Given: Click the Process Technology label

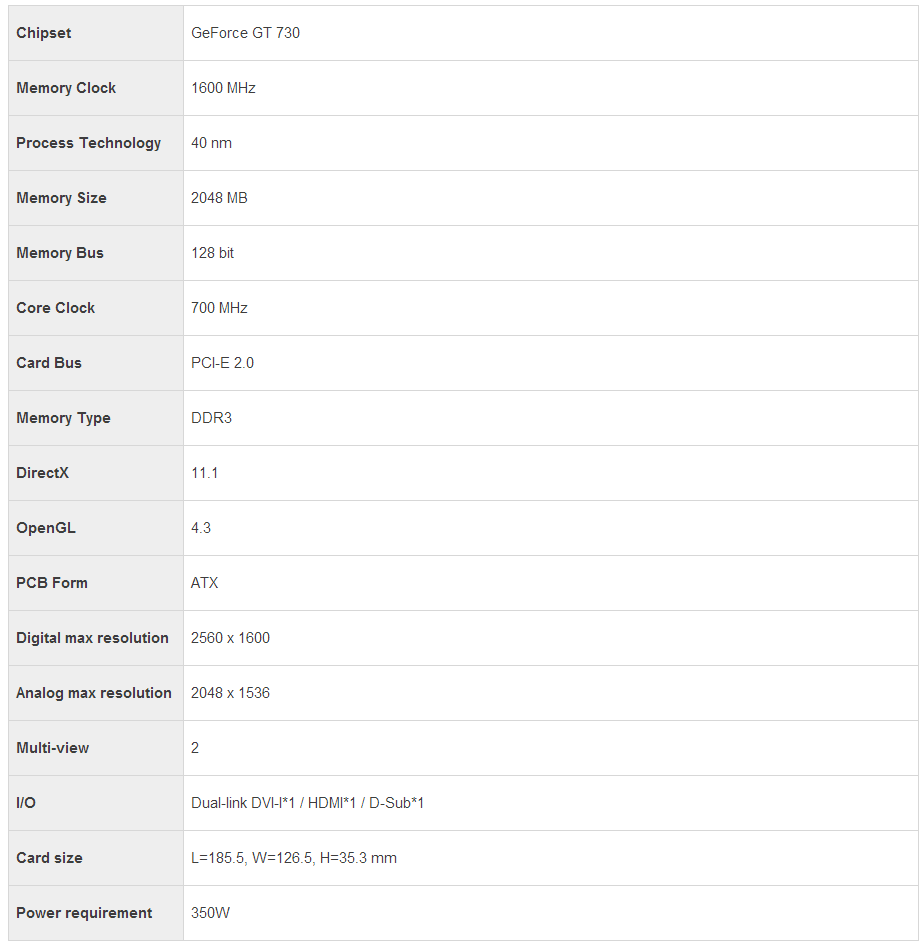Looking at the screenshot, I should (88, 143).
